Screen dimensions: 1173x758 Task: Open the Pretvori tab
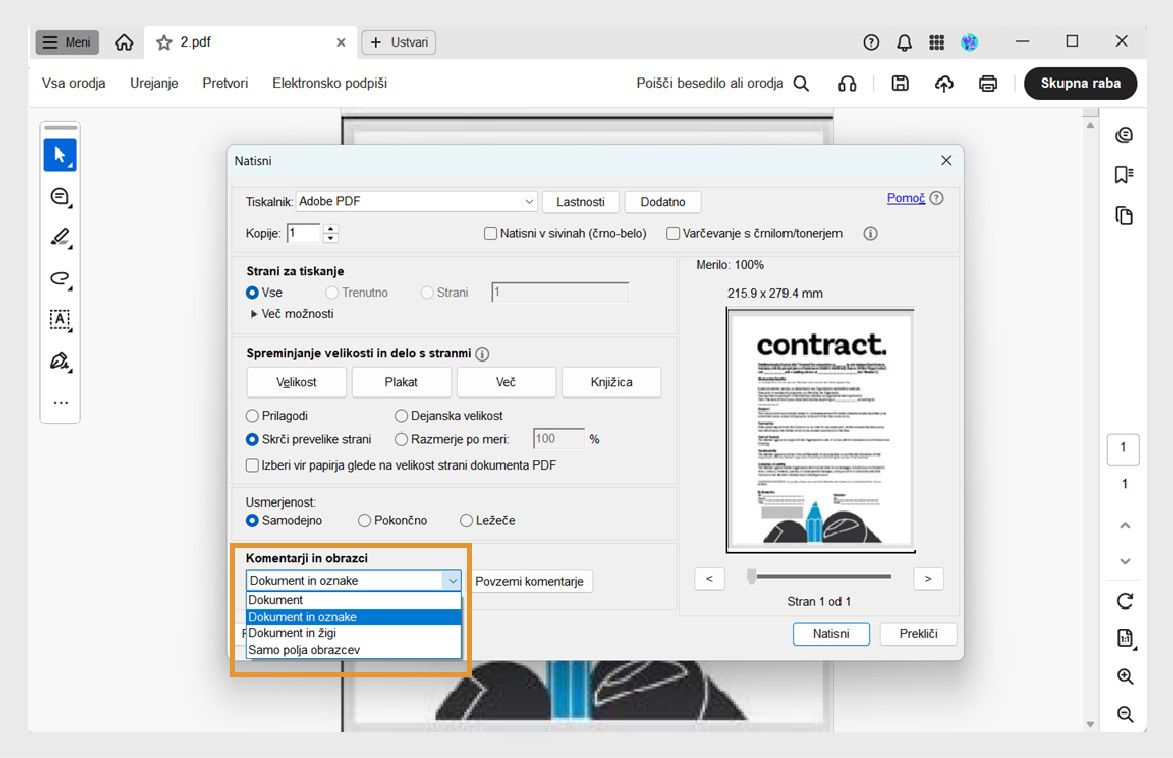pyautogui.click(x=225, y=83)
